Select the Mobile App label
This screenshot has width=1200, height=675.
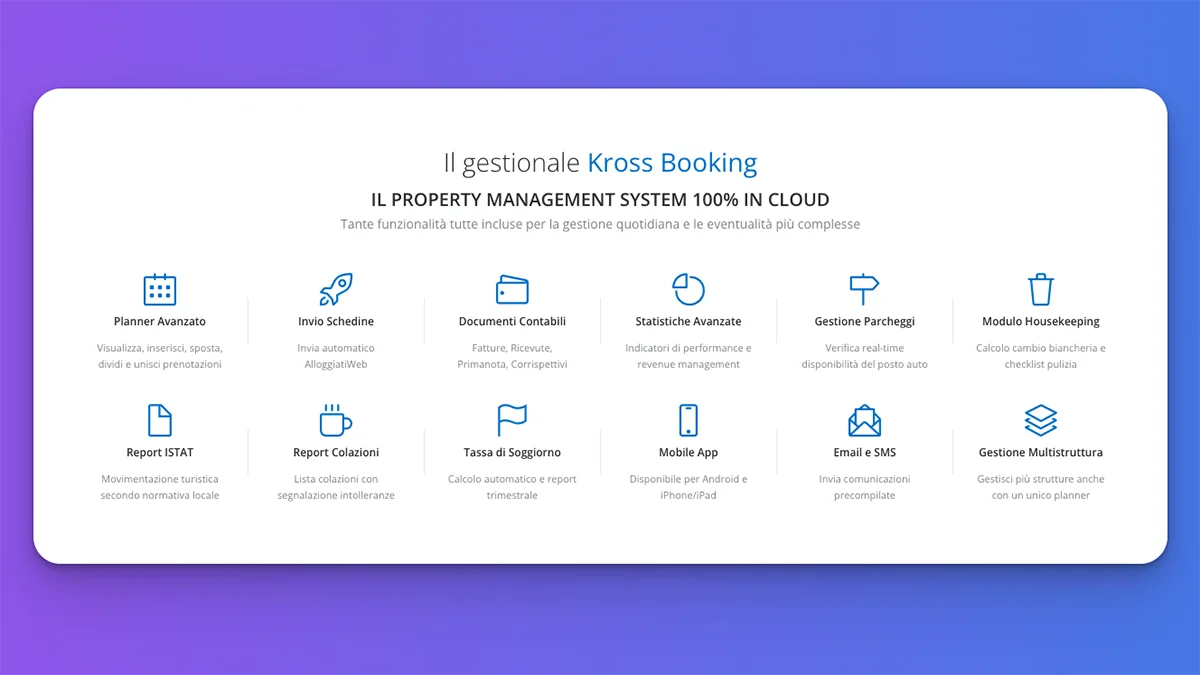[688, 453]
